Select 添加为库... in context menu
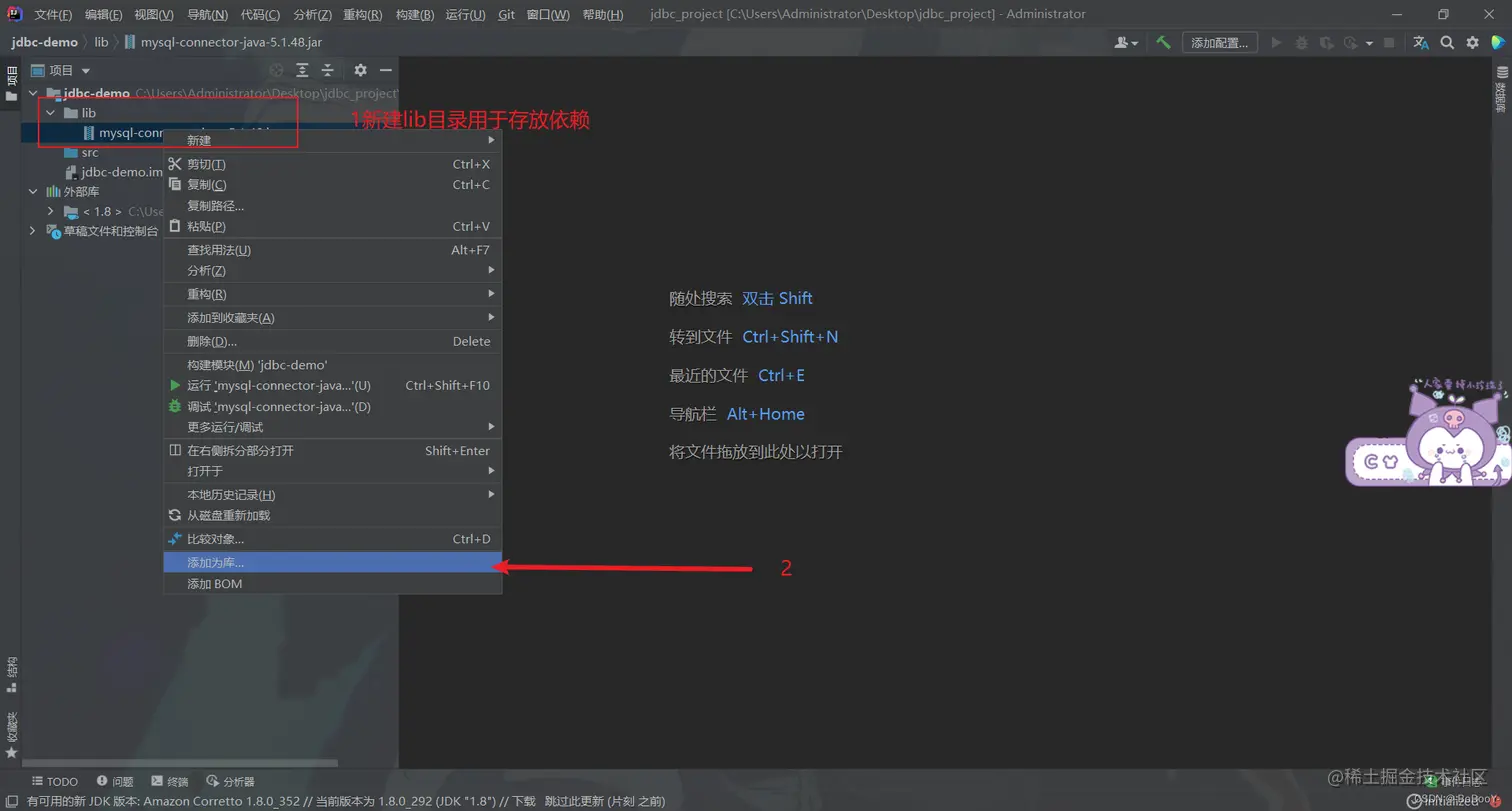This screenshot has height=811, width=1512. [332, 563]
